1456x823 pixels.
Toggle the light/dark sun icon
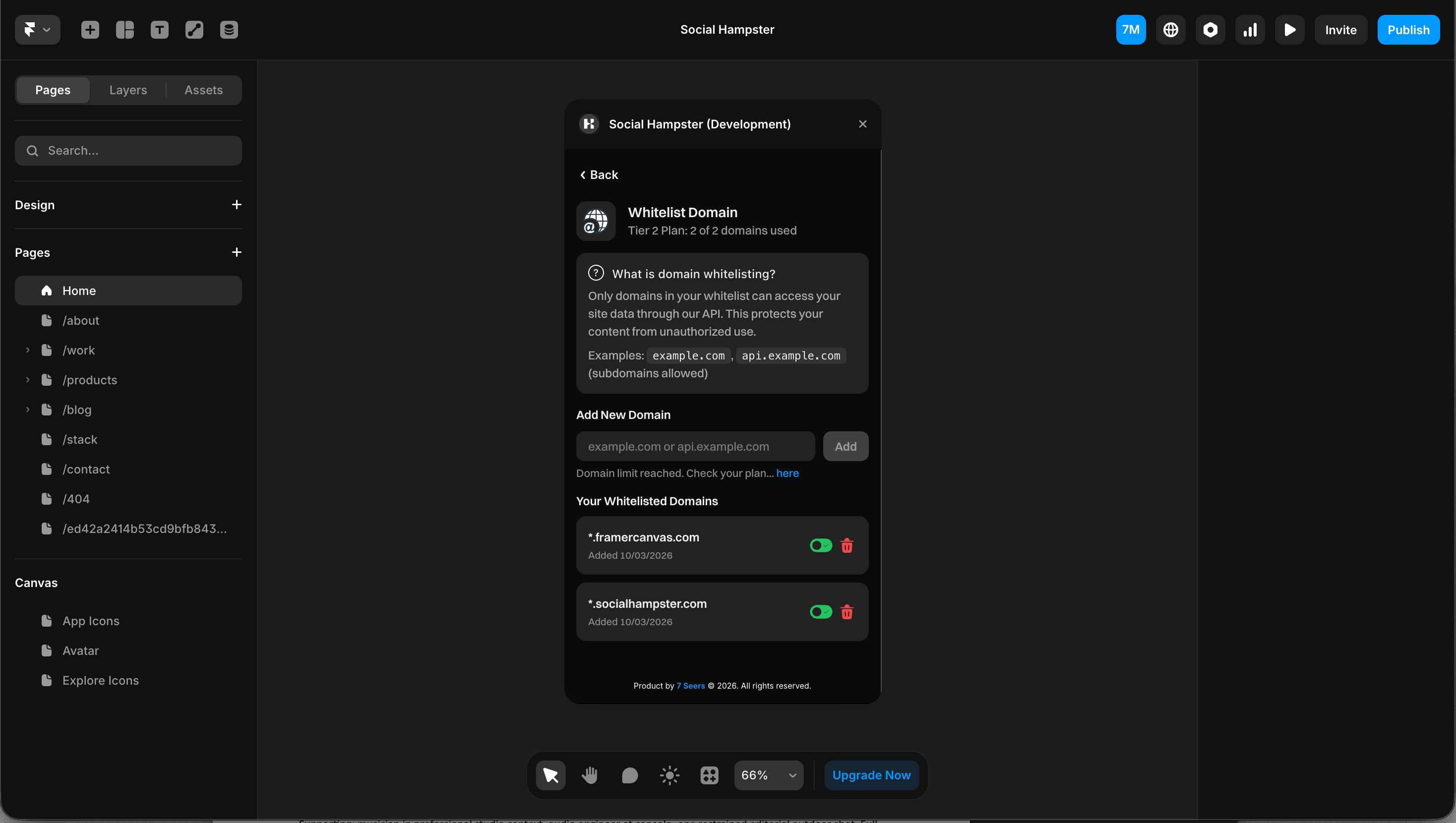[x=670, y=775]
